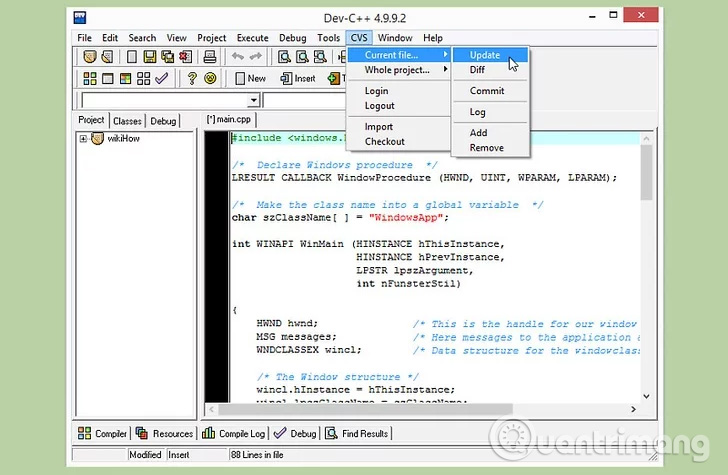This screenshot has width=728, height=475.
Task: Click the editor scroll down arrow
Action: click(646, 396)
